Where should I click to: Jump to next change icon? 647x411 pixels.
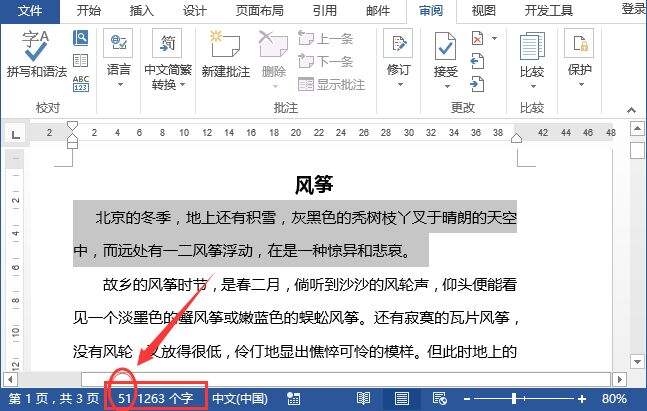477,84
